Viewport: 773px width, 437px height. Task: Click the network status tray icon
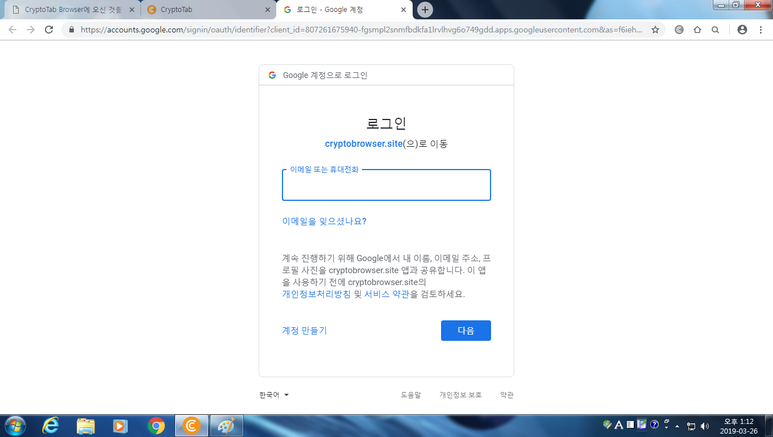click(691, 426)
